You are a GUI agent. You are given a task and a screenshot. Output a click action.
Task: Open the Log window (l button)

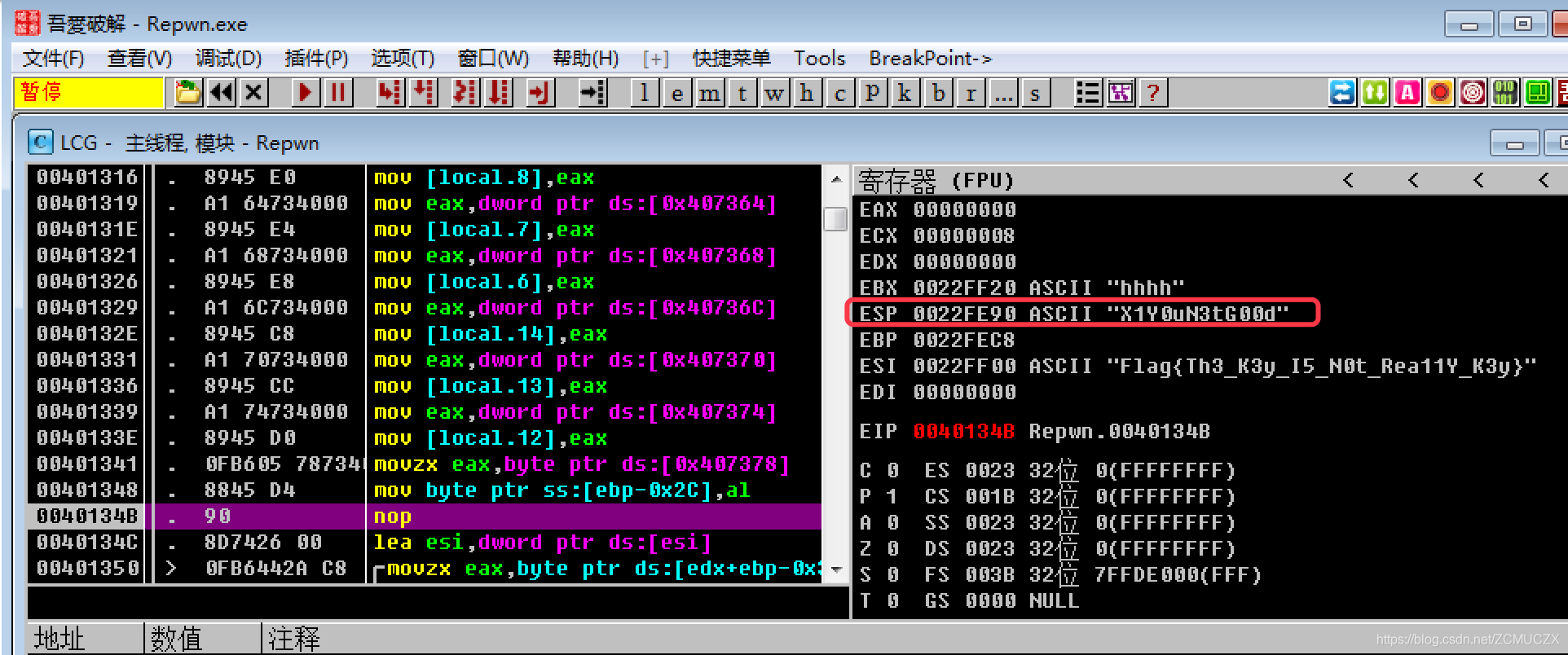[x=645, y=93]
